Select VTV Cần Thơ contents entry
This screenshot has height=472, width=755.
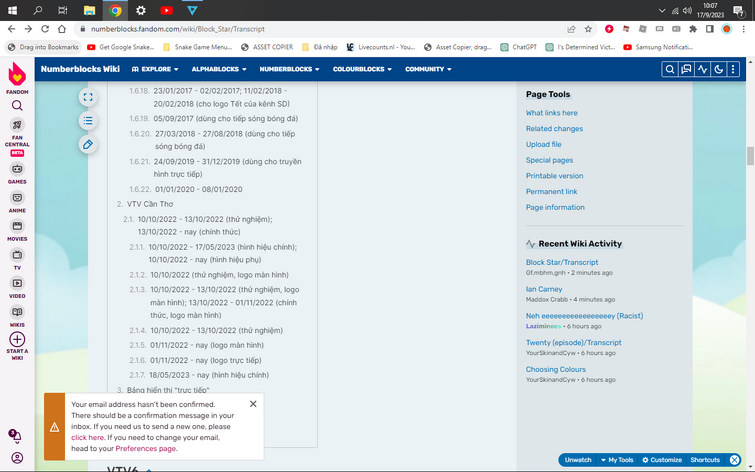pos(150,204)
